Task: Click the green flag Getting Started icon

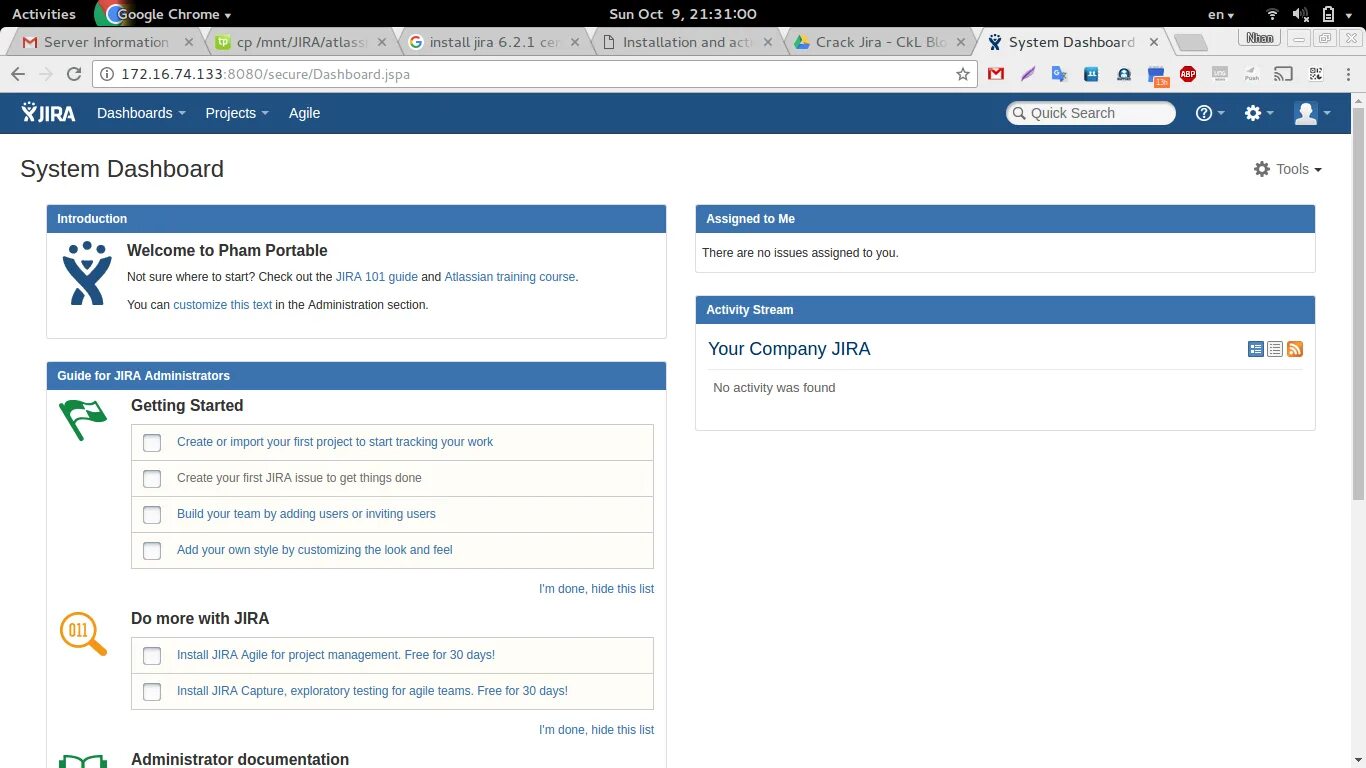Action: tap(83, 419)
